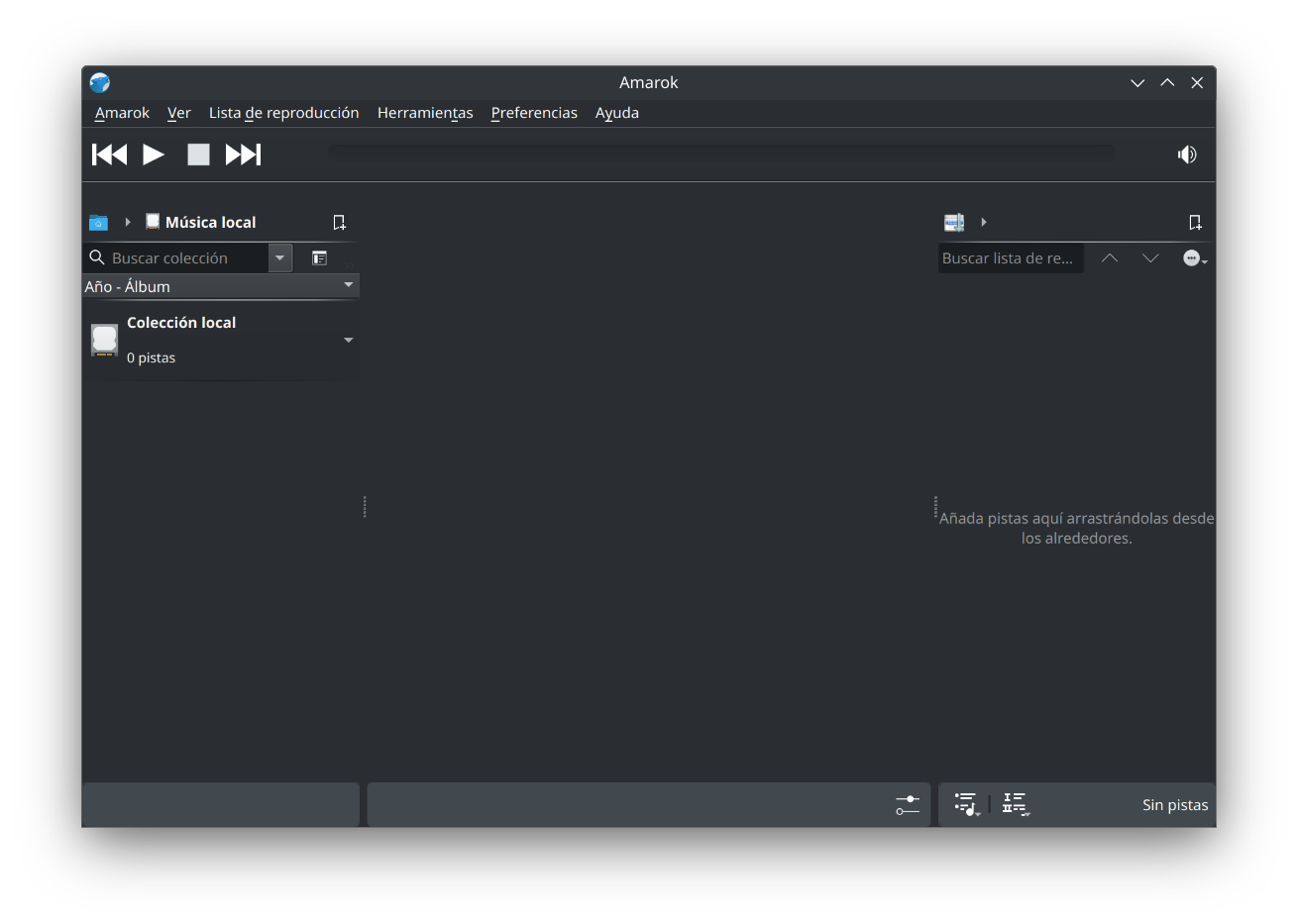Click the Colección local drive icon
The height and width of the screenshot is (924, 1298).
(x=104, y=340)
